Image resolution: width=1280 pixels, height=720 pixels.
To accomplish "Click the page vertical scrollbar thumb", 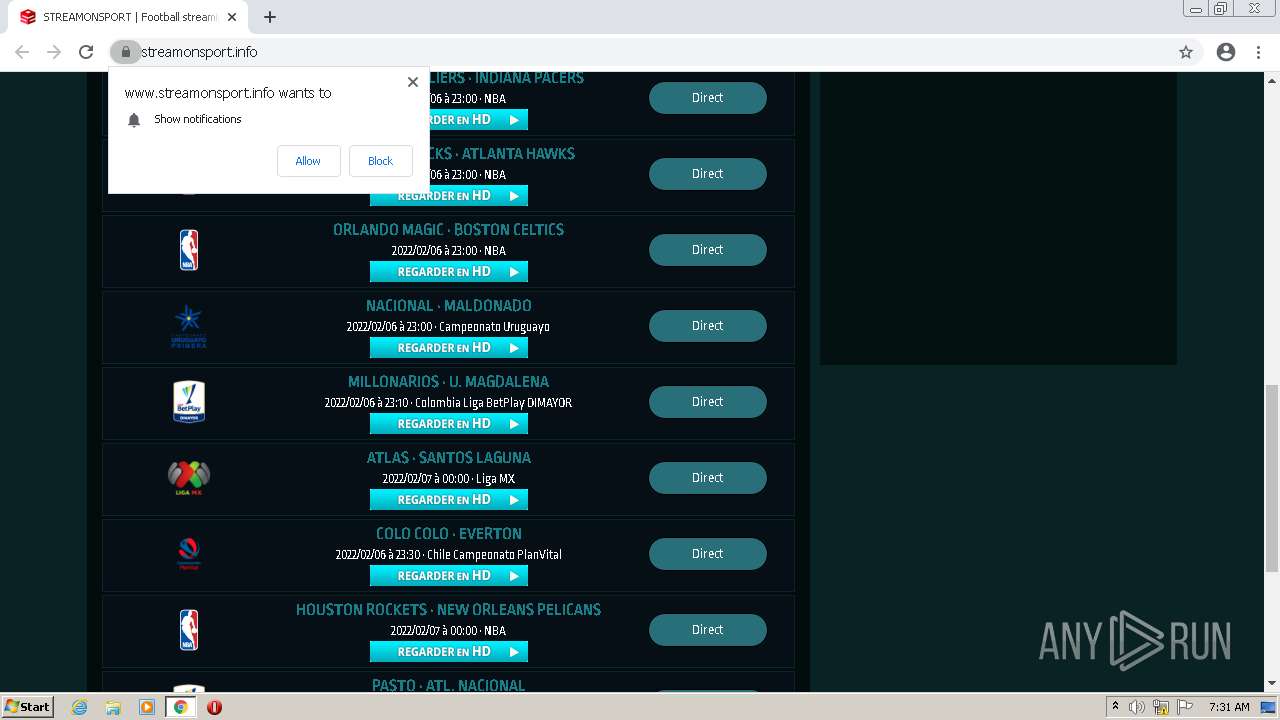I will click(x=1271, y=479).
